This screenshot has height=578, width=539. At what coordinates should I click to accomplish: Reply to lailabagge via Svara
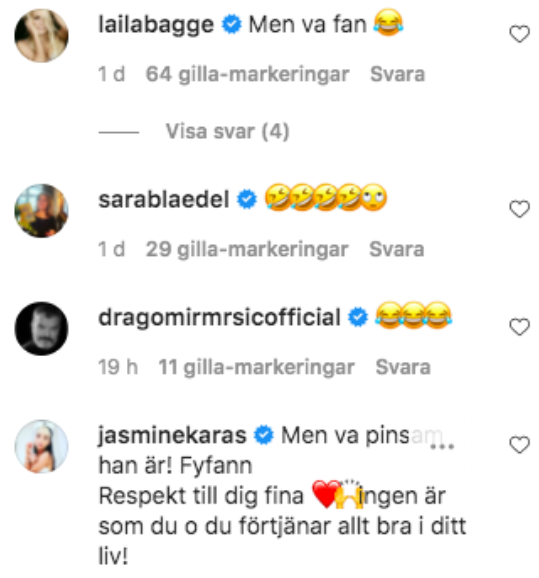pos(397,74)
